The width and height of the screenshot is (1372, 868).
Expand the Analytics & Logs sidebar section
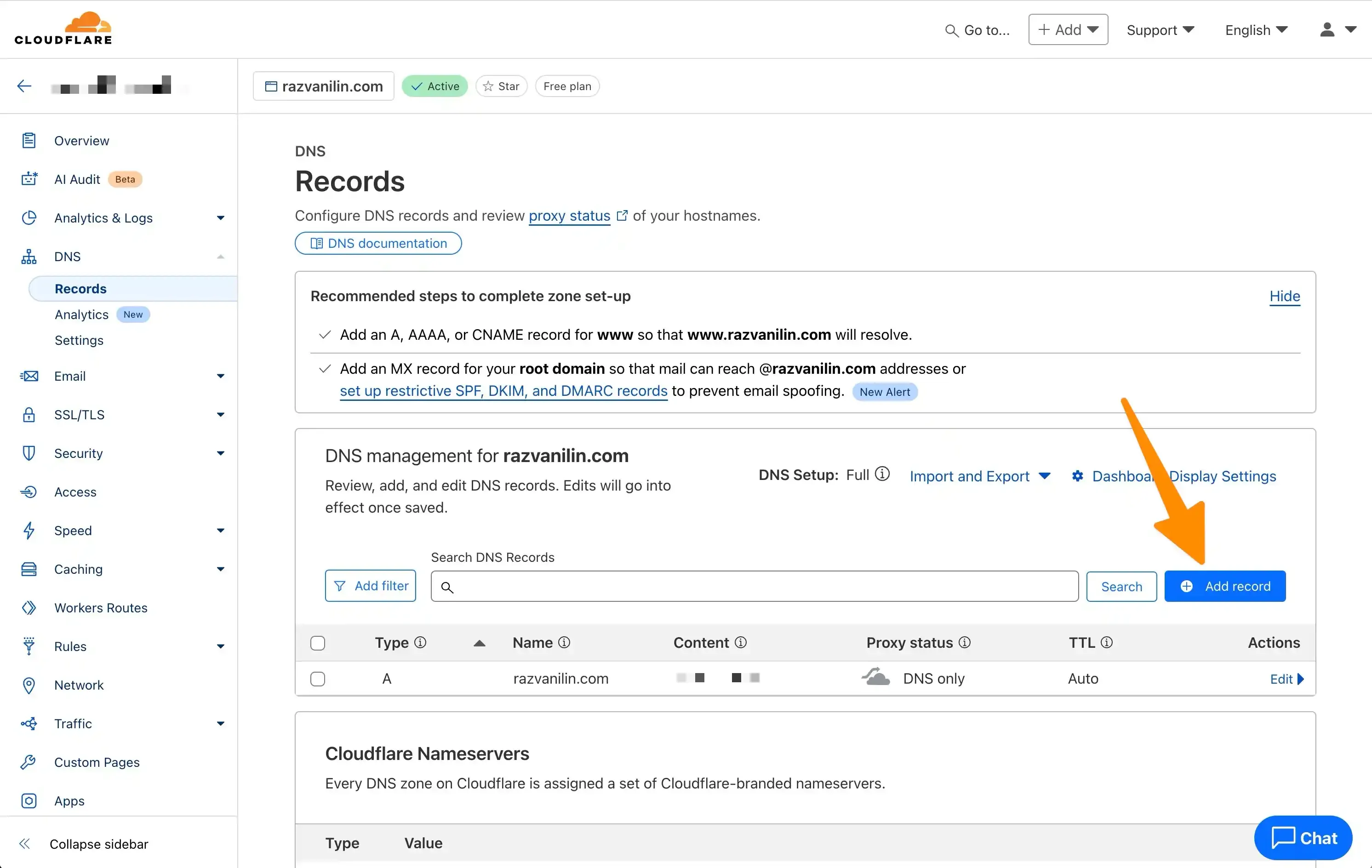(221, 217)
